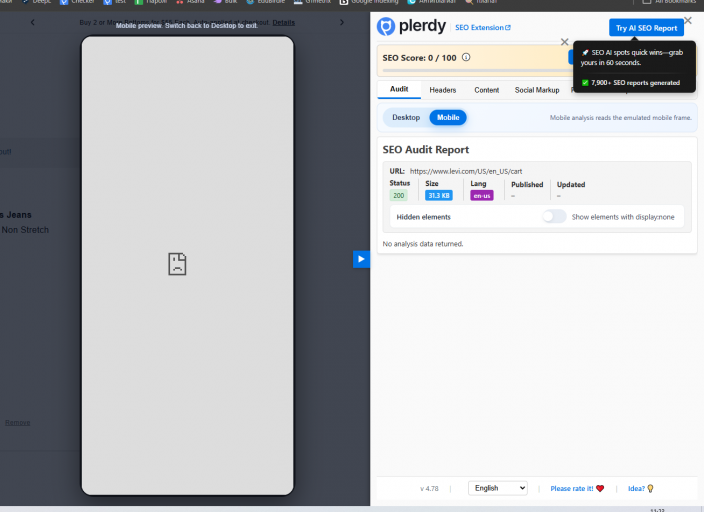Click the sad page error icon
Image resolution: width=704 pixels, height=512 pixels.
point(177,264)
